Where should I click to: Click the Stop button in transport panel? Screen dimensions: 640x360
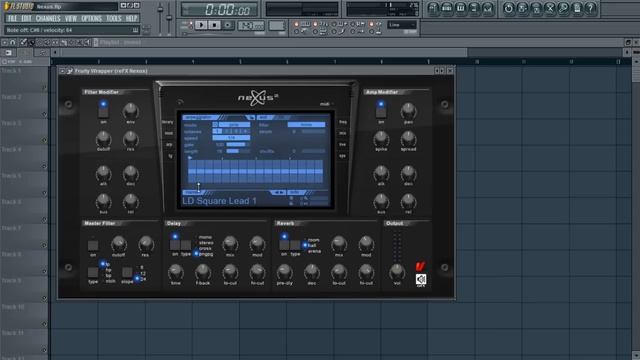pyautogui.click(x=214, y=25)
